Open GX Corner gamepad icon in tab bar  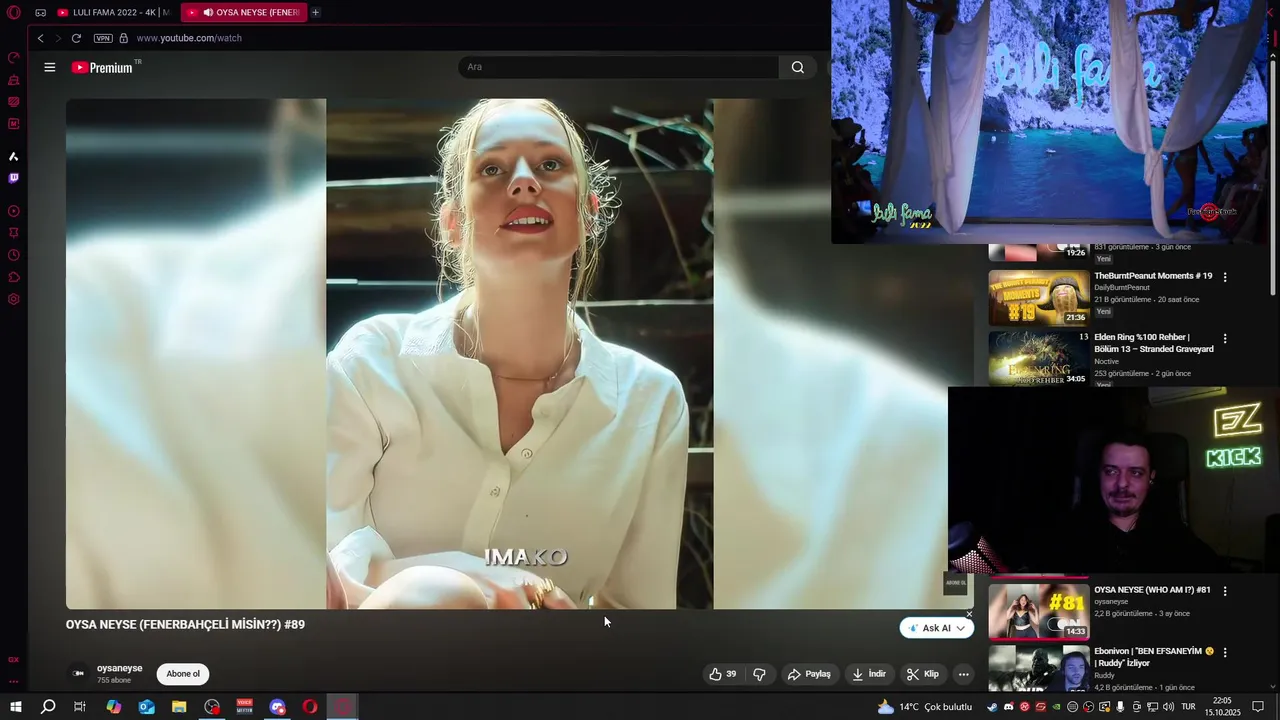(x=41, y=13)
